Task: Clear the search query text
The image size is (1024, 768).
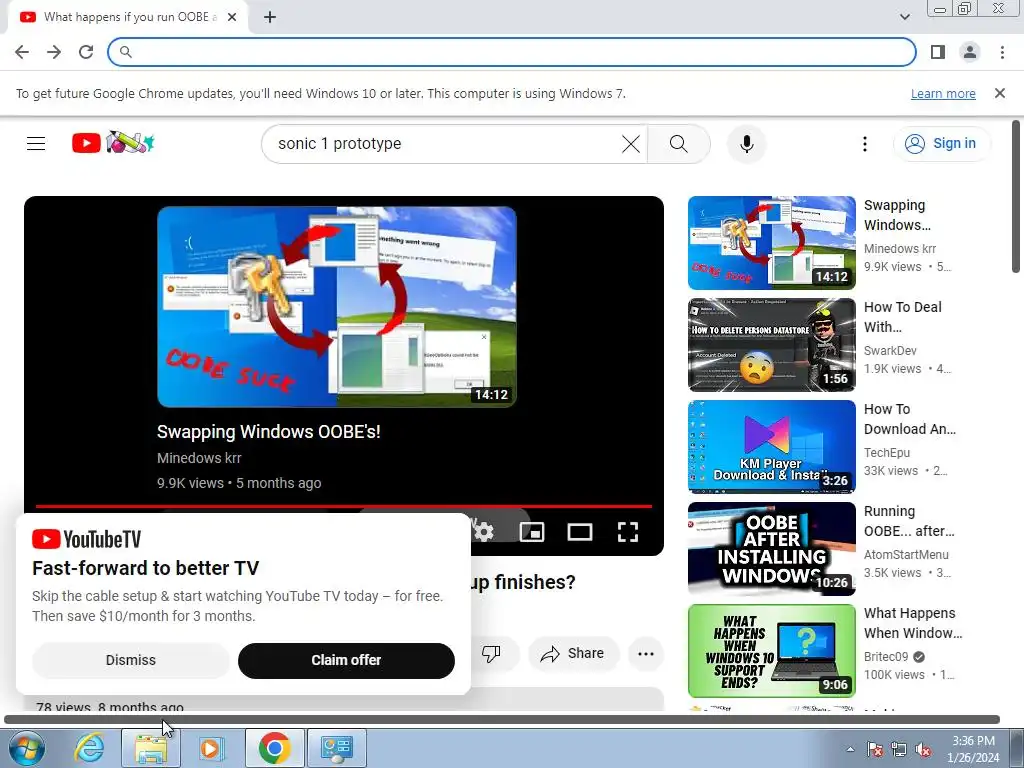Action: click(x=631, y=144)
